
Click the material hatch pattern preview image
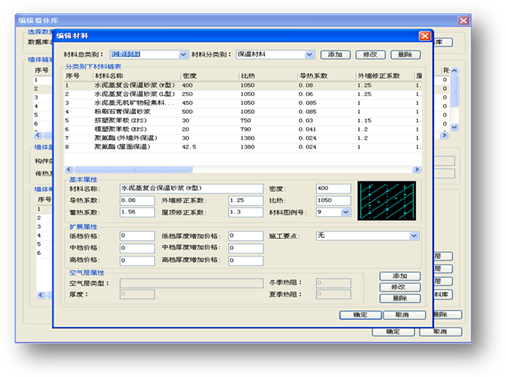click(387, 201)
